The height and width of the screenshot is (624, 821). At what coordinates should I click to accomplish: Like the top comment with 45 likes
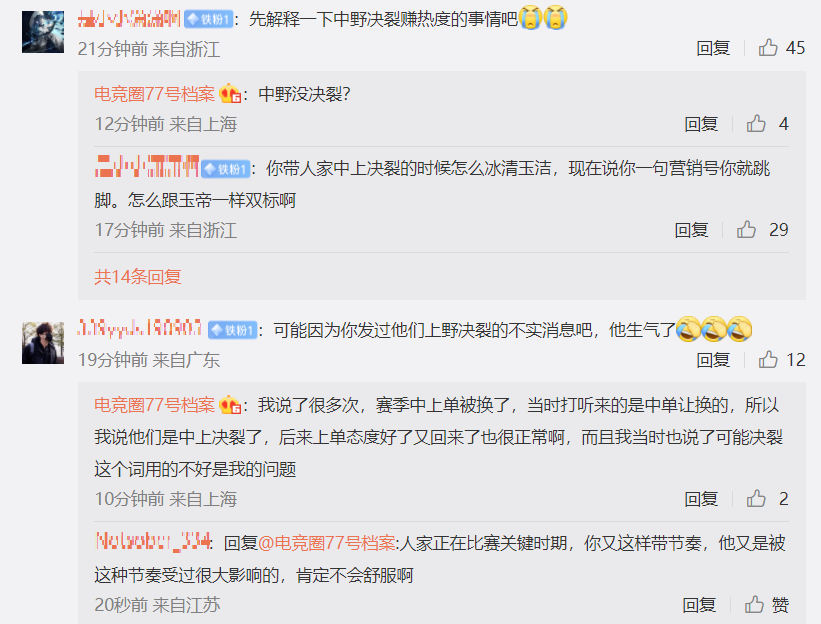point(768,48)
